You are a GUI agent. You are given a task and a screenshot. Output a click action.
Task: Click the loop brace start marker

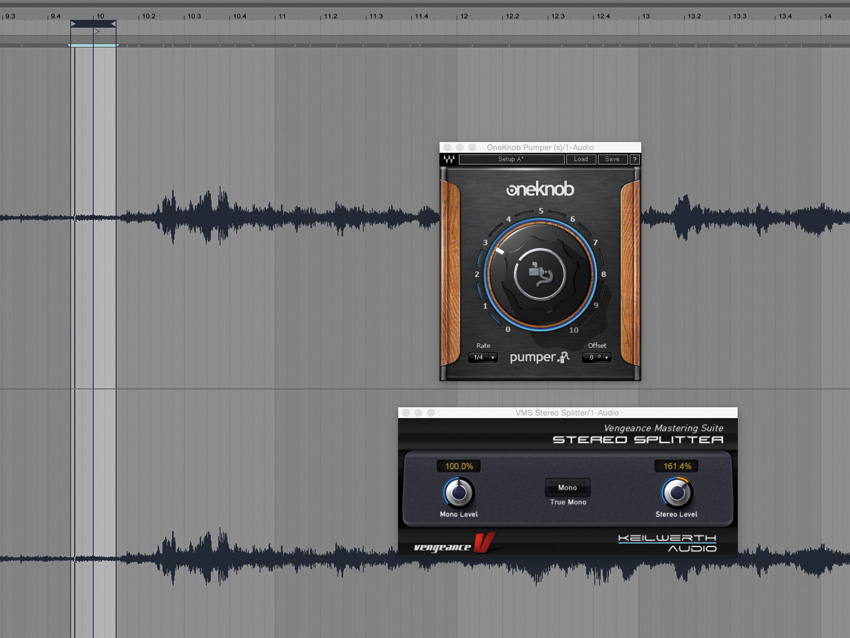coord(74,24)
